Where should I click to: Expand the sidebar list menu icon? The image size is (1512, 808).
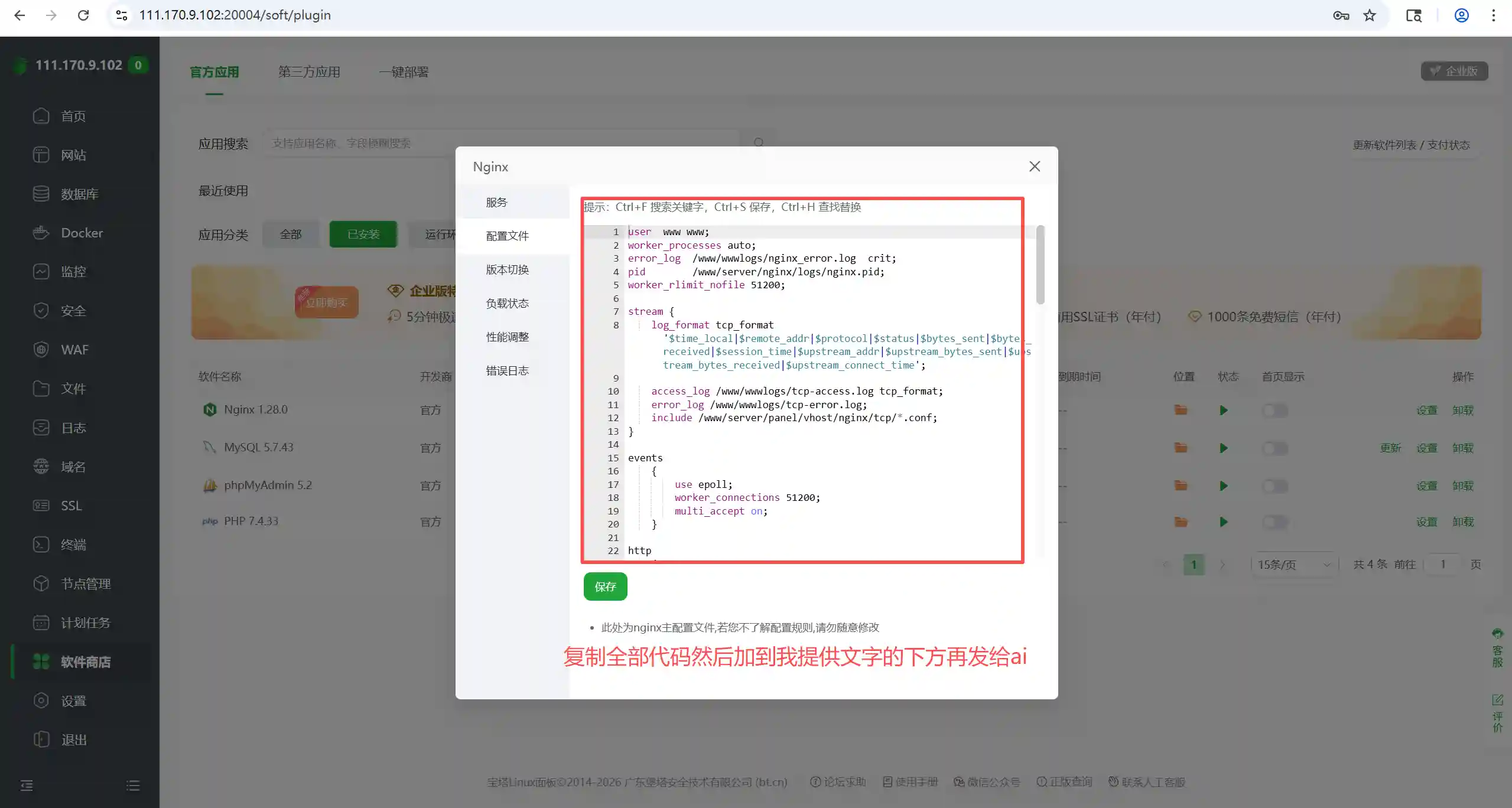[133, 786]
